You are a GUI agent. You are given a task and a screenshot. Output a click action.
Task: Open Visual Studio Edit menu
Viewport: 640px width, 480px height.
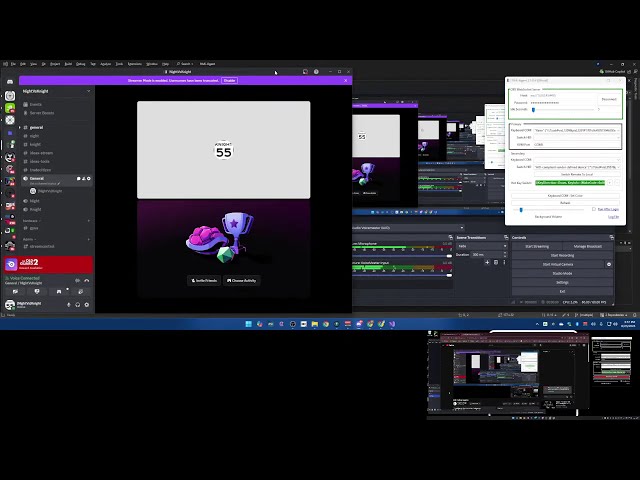coord(23,64)
